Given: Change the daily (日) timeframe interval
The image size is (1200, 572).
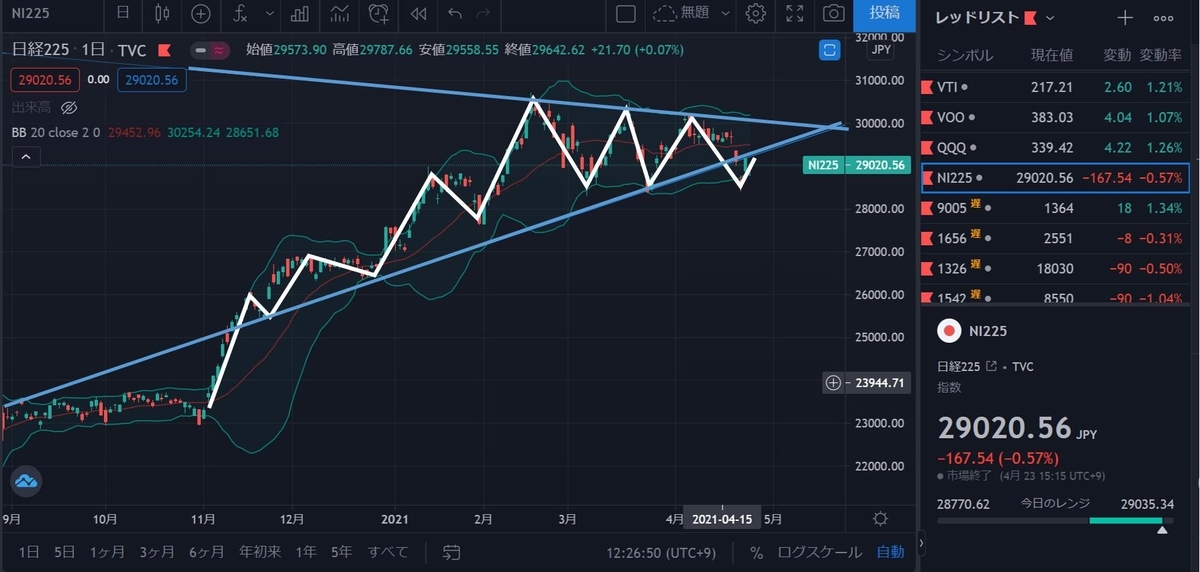Looking at the screenshot, I should tap(122, 14).
